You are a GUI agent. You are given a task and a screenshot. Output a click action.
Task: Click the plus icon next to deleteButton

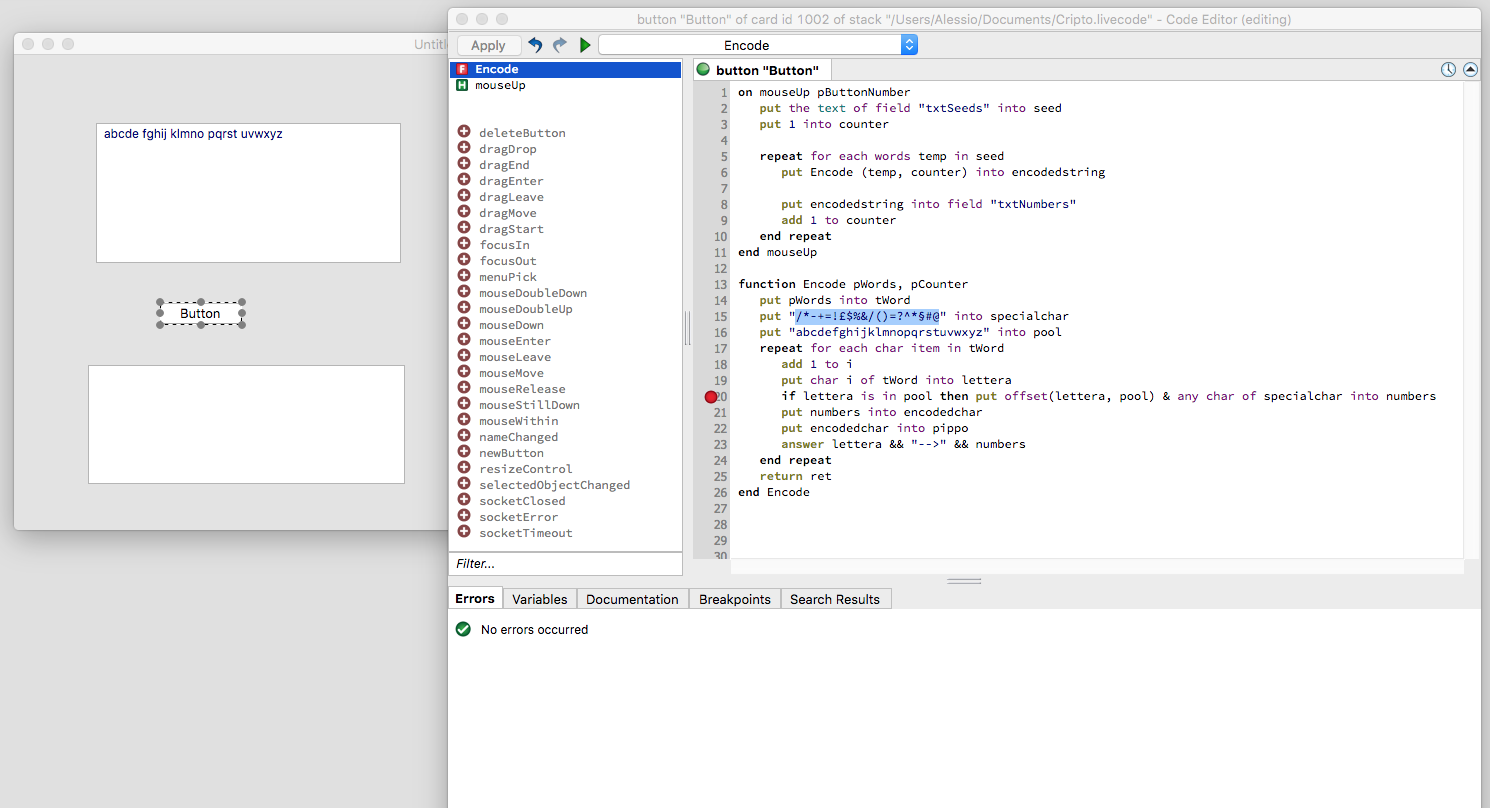(x=464, y=132)
